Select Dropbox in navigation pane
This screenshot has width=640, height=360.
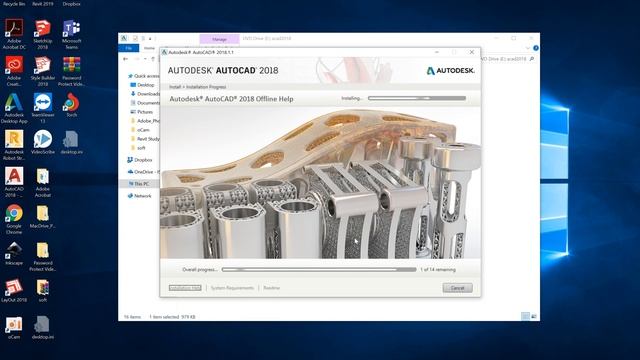pos(140,160)
